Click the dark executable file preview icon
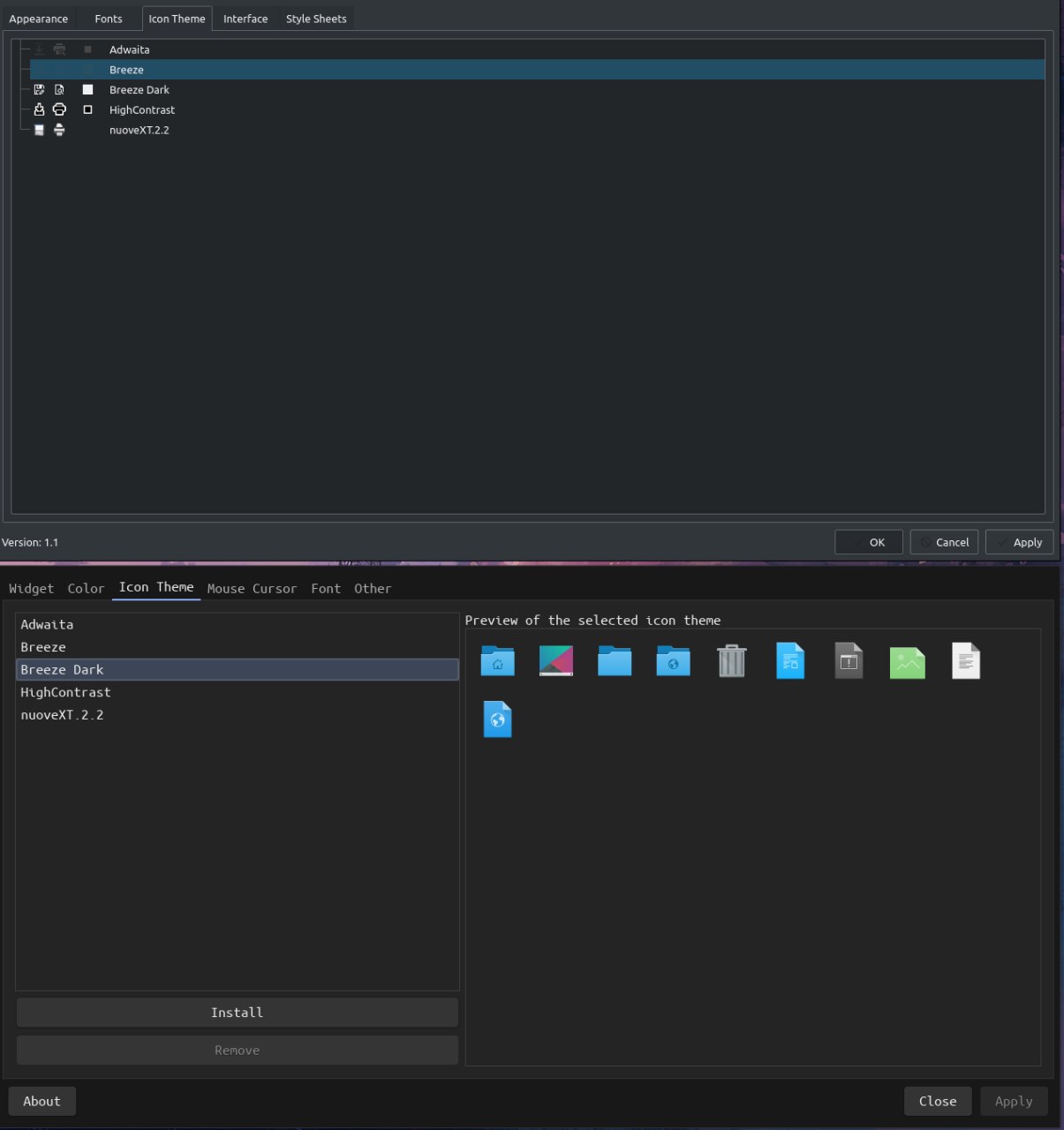Screen dimensions: 1064x1130 point(849,660)
